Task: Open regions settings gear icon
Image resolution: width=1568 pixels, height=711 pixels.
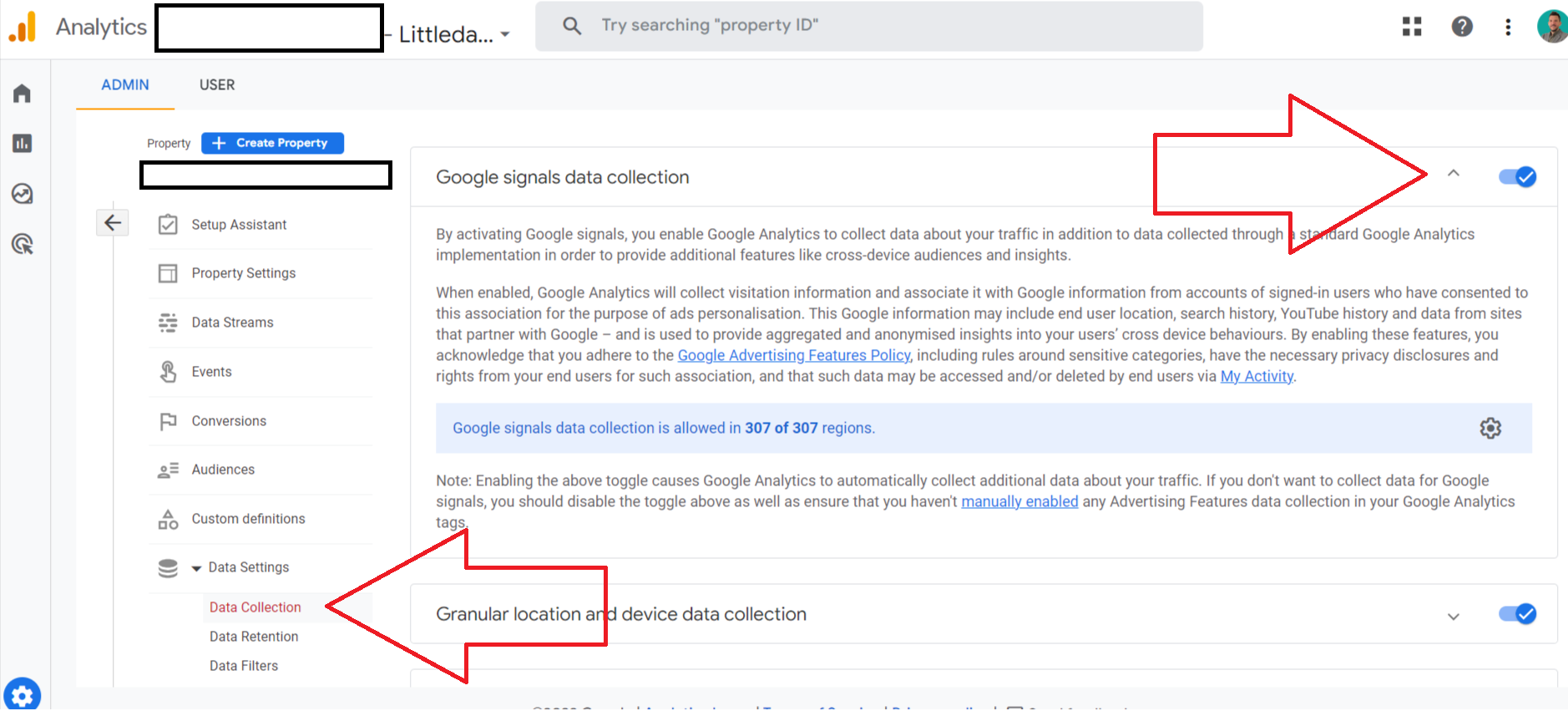Action: (x=1490, y=429)
